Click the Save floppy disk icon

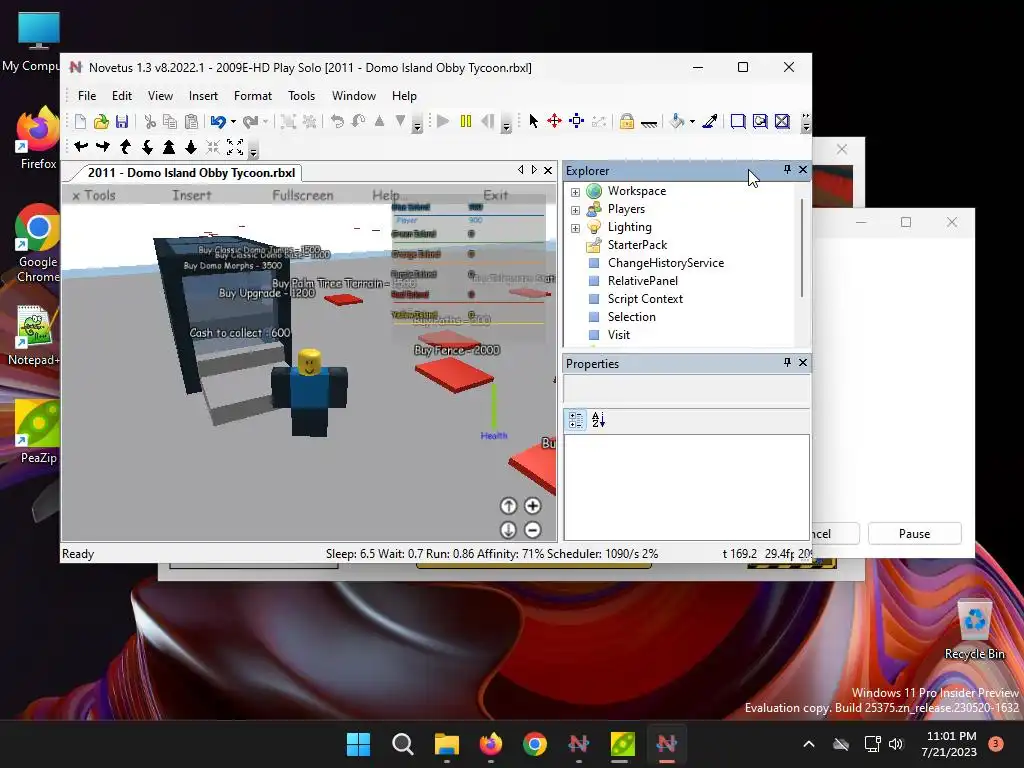(122, 121)
